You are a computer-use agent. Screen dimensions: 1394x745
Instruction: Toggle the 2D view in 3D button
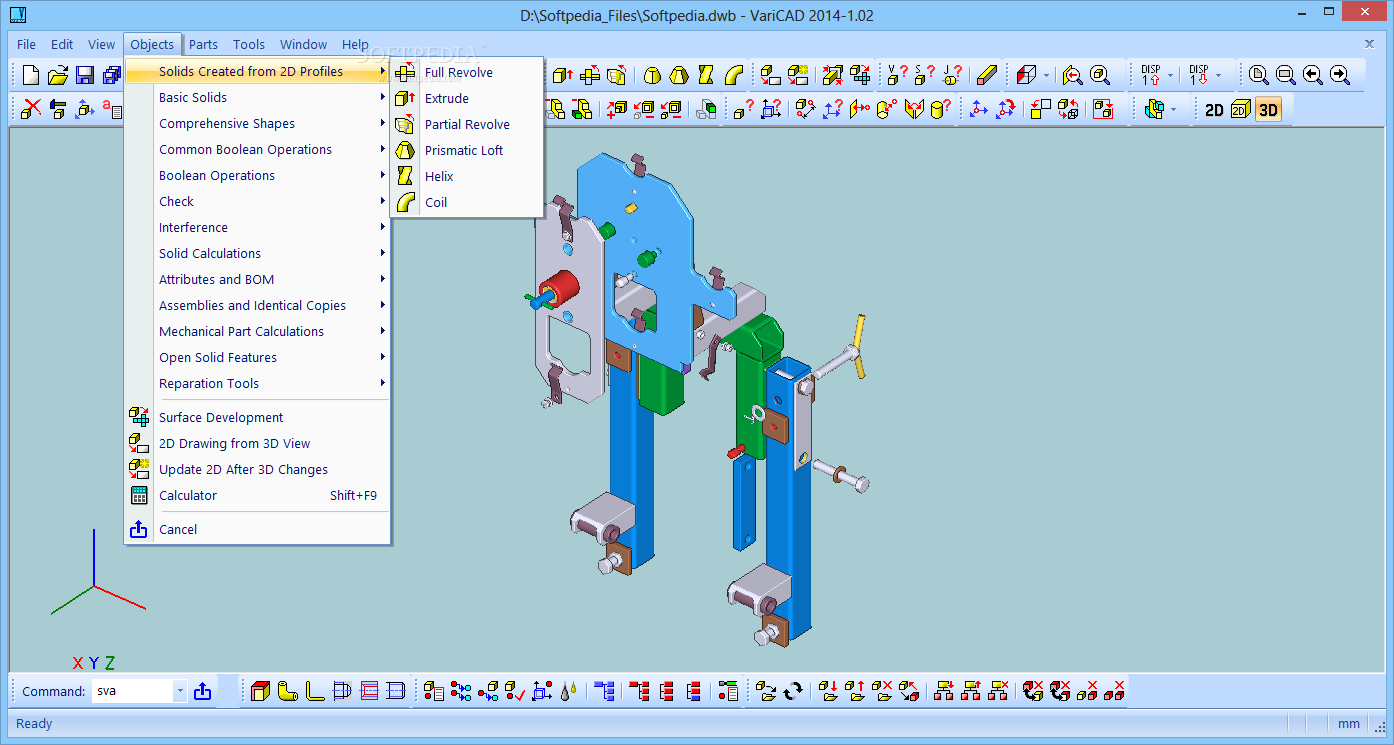click(1241, 110)
